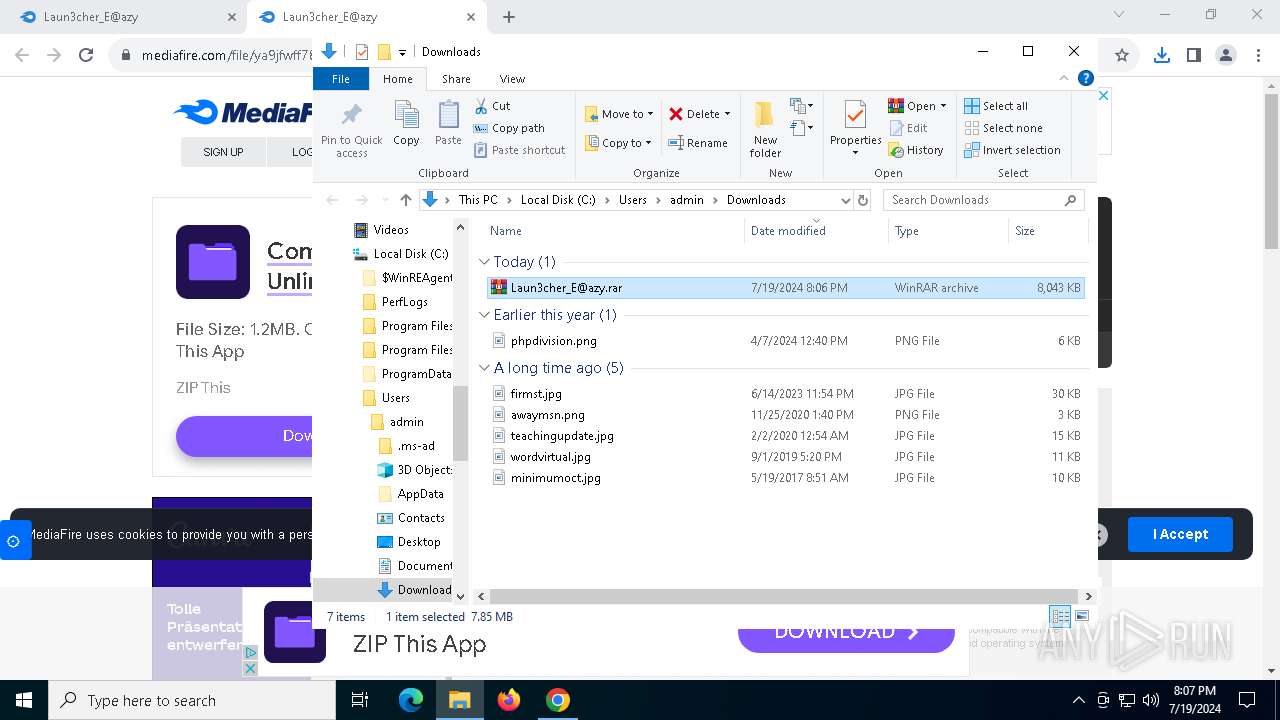
Task: Select the Laun3cher_E@azy.rar file
Action: 785,288
